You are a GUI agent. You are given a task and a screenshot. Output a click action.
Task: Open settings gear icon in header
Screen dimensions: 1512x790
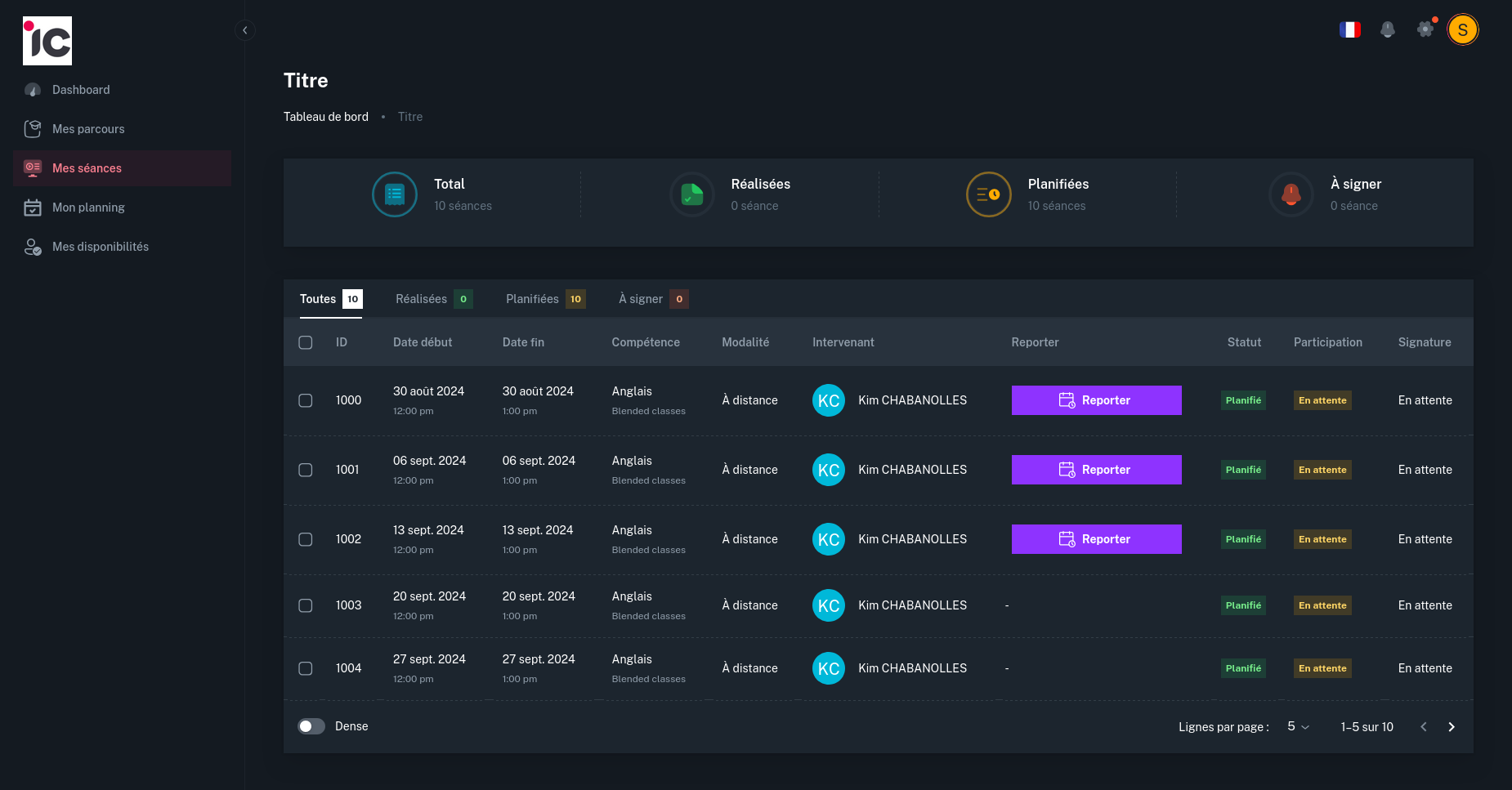point(1425,30)
